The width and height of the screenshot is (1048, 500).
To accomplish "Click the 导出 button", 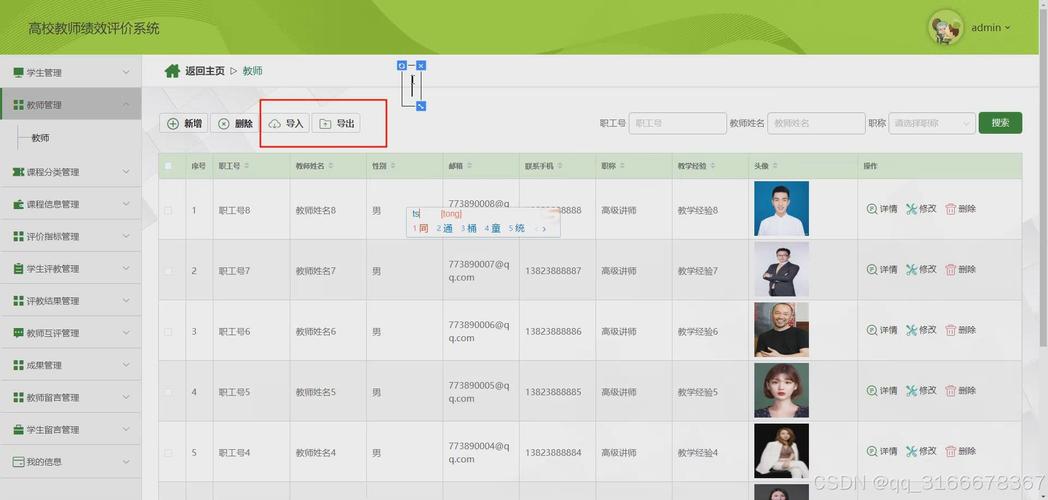I will point(336,124).
